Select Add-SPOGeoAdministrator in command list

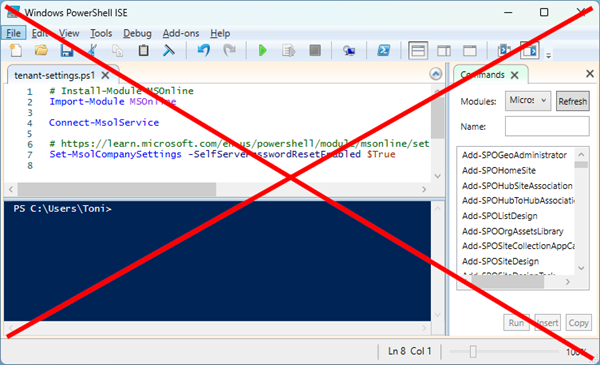(514, 155)
